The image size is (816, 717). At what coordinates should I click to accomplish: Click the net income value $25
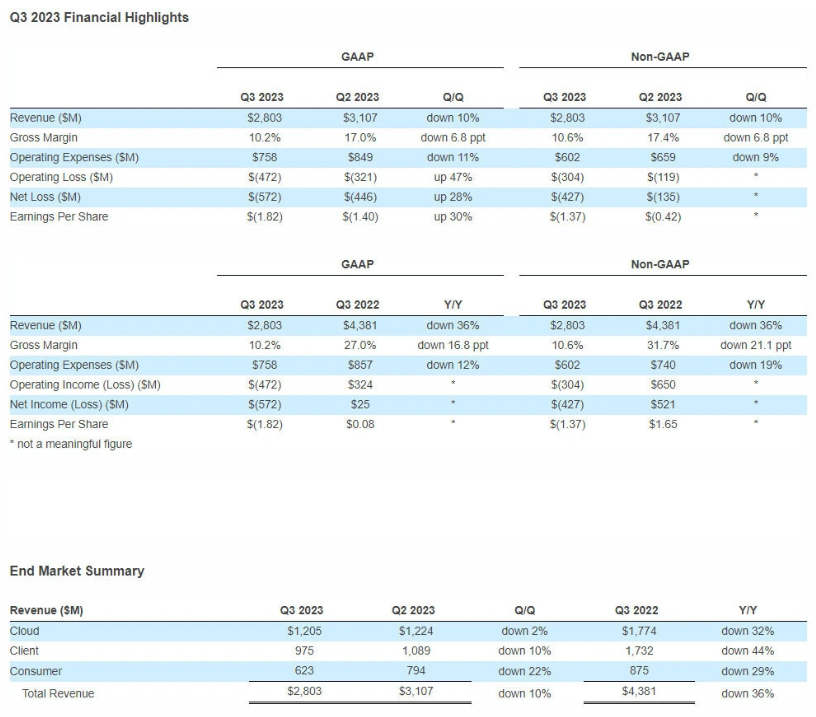360,404
